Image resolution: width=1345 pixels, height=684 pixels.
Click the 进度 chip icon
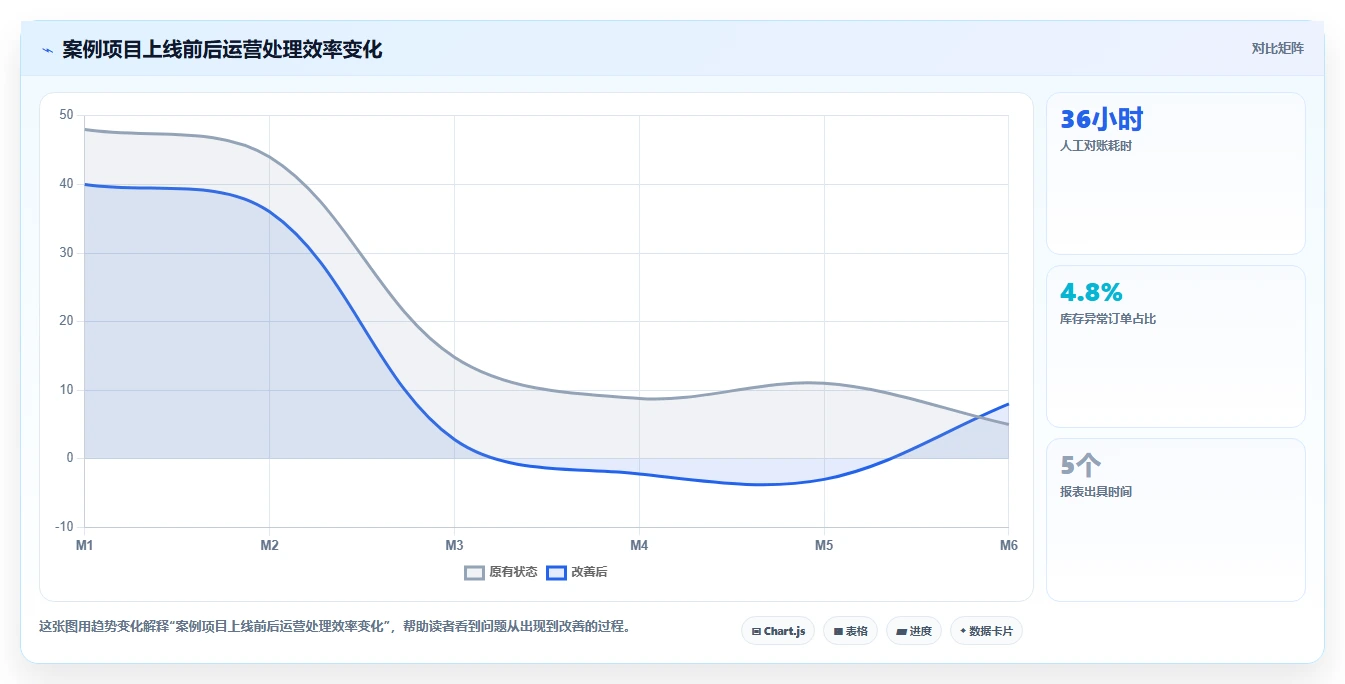pyautogui.click(x=902, y=632)
